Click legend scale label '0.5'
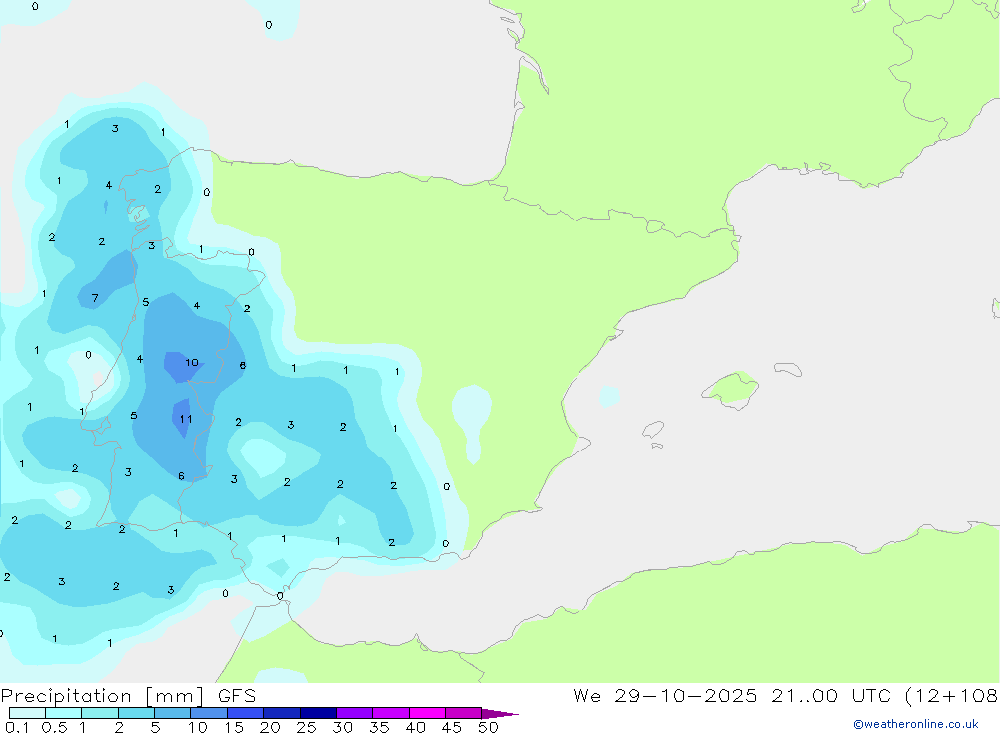The height and width of the screenshot is (733, 1000). 54,727
